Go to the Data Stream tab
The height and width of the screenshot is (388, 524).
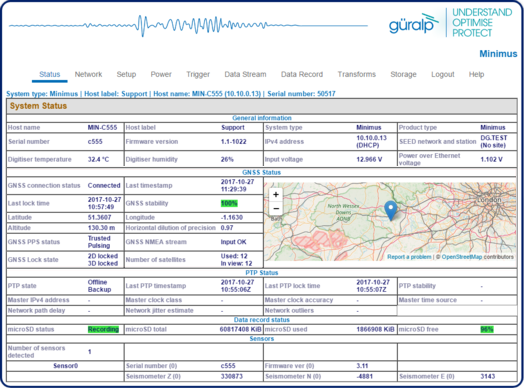tap(245, 74)
